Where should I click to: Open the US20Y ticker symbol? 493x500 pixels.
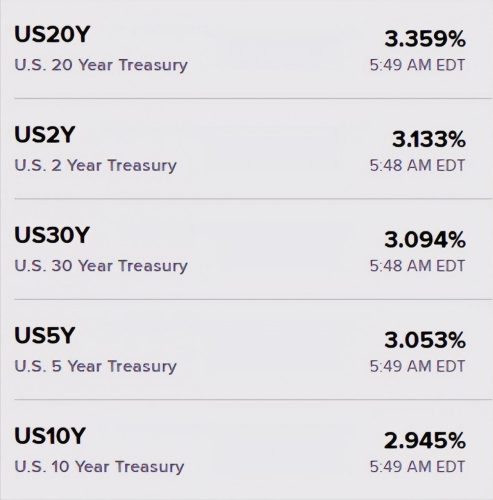coord(52,34)
